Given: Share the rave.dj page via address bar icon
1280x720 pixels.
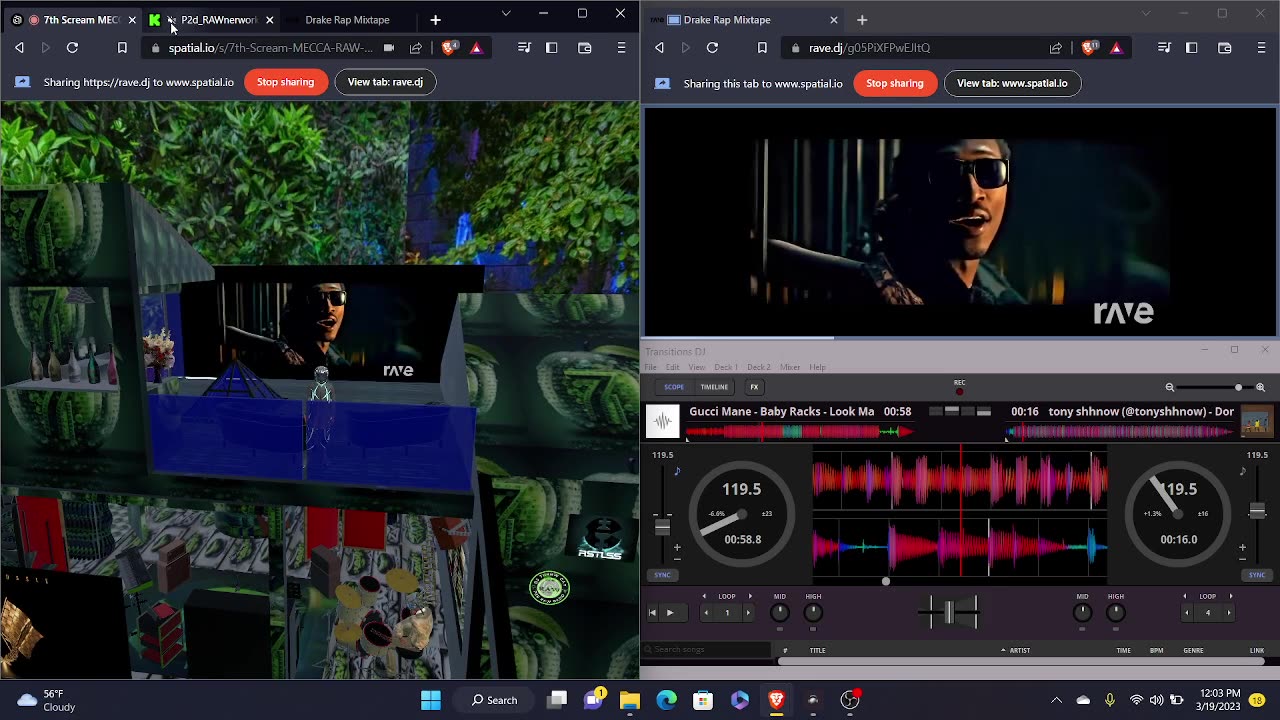Looking at the screenshot, I should pos(1056,47).
